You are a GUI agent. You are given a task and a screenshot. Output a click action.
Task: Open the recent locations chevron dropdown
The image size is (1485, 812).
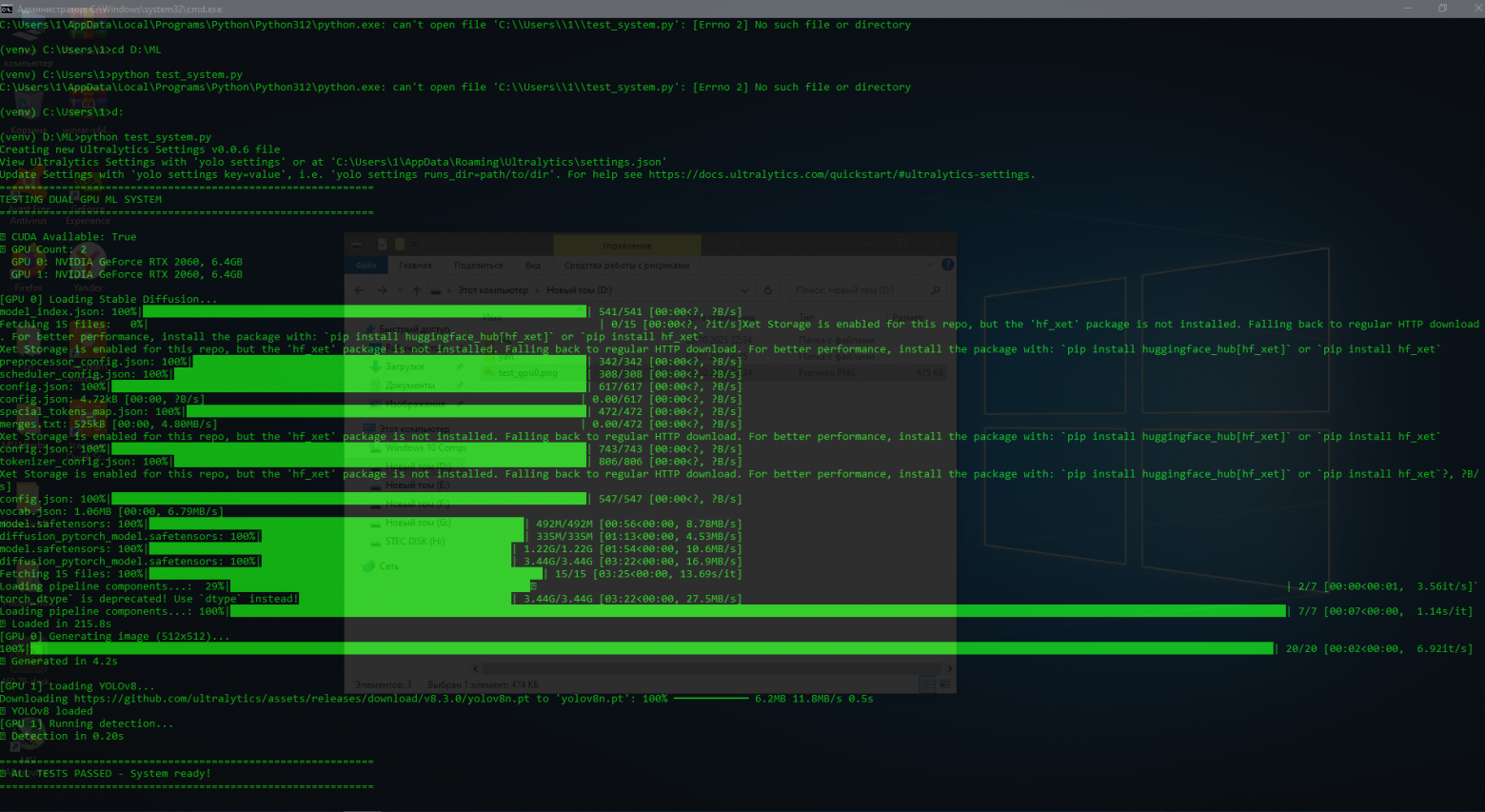click(x=399, y=290)
